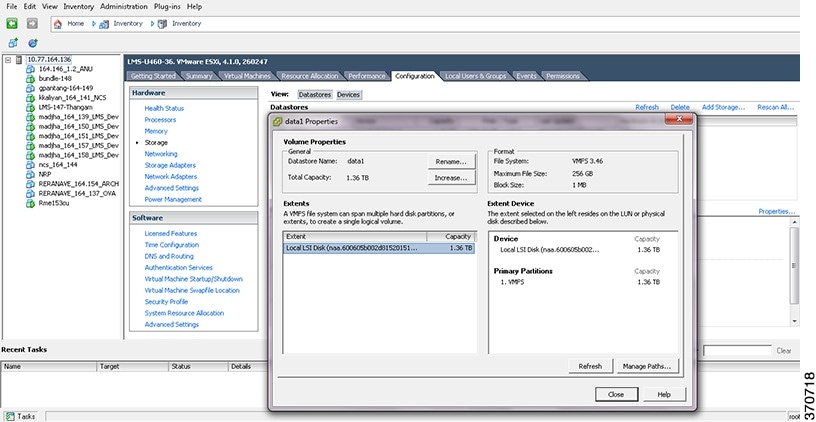Switch to the Events tab

point(526,76)
